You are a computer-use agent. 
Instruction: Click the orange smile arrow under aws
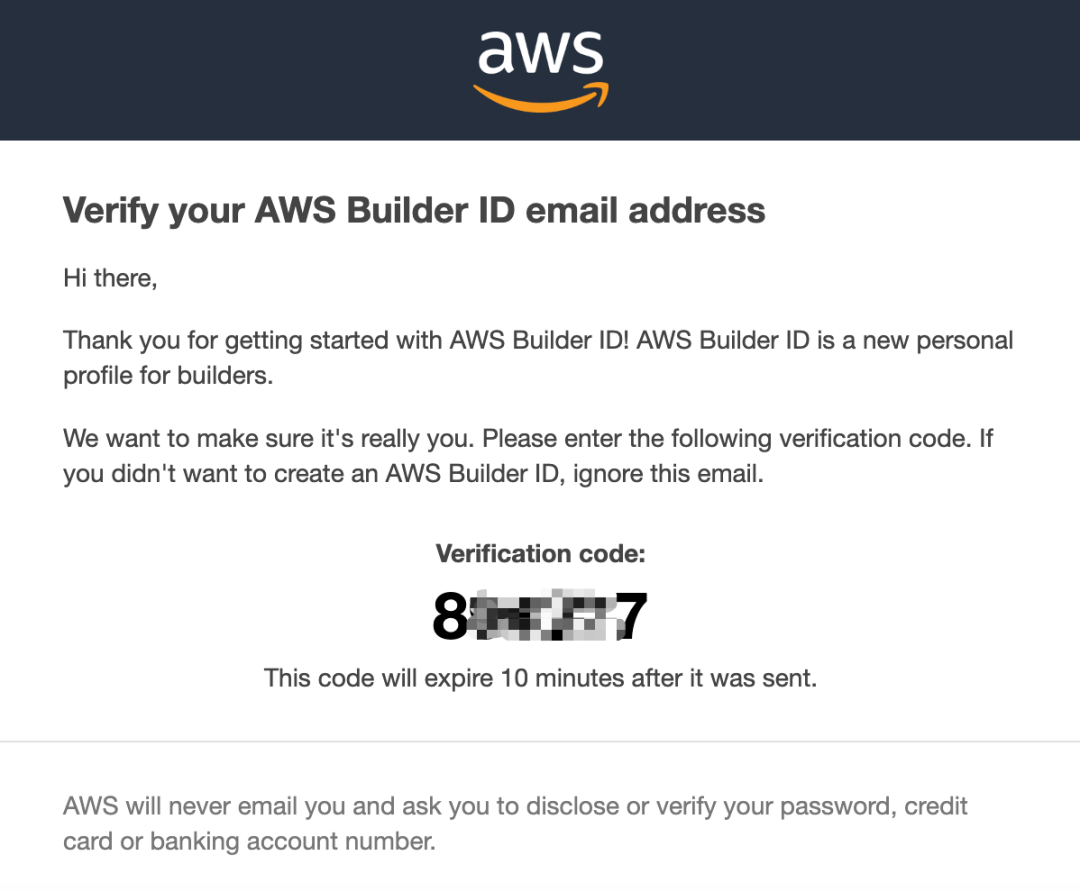(x=540, y=98)
